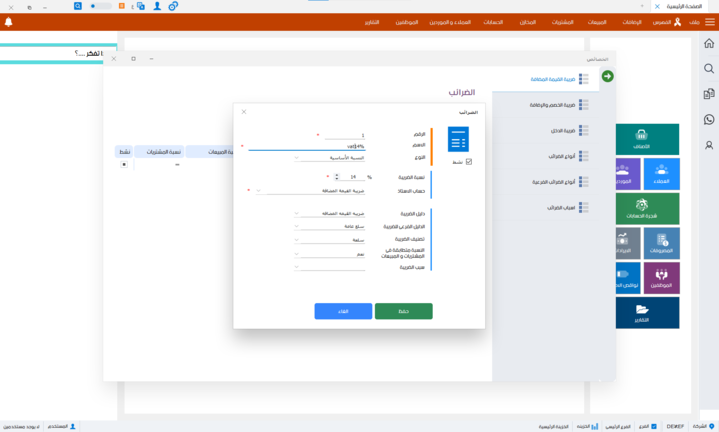Open the الموظفين purple tile

tap(661, 277)
